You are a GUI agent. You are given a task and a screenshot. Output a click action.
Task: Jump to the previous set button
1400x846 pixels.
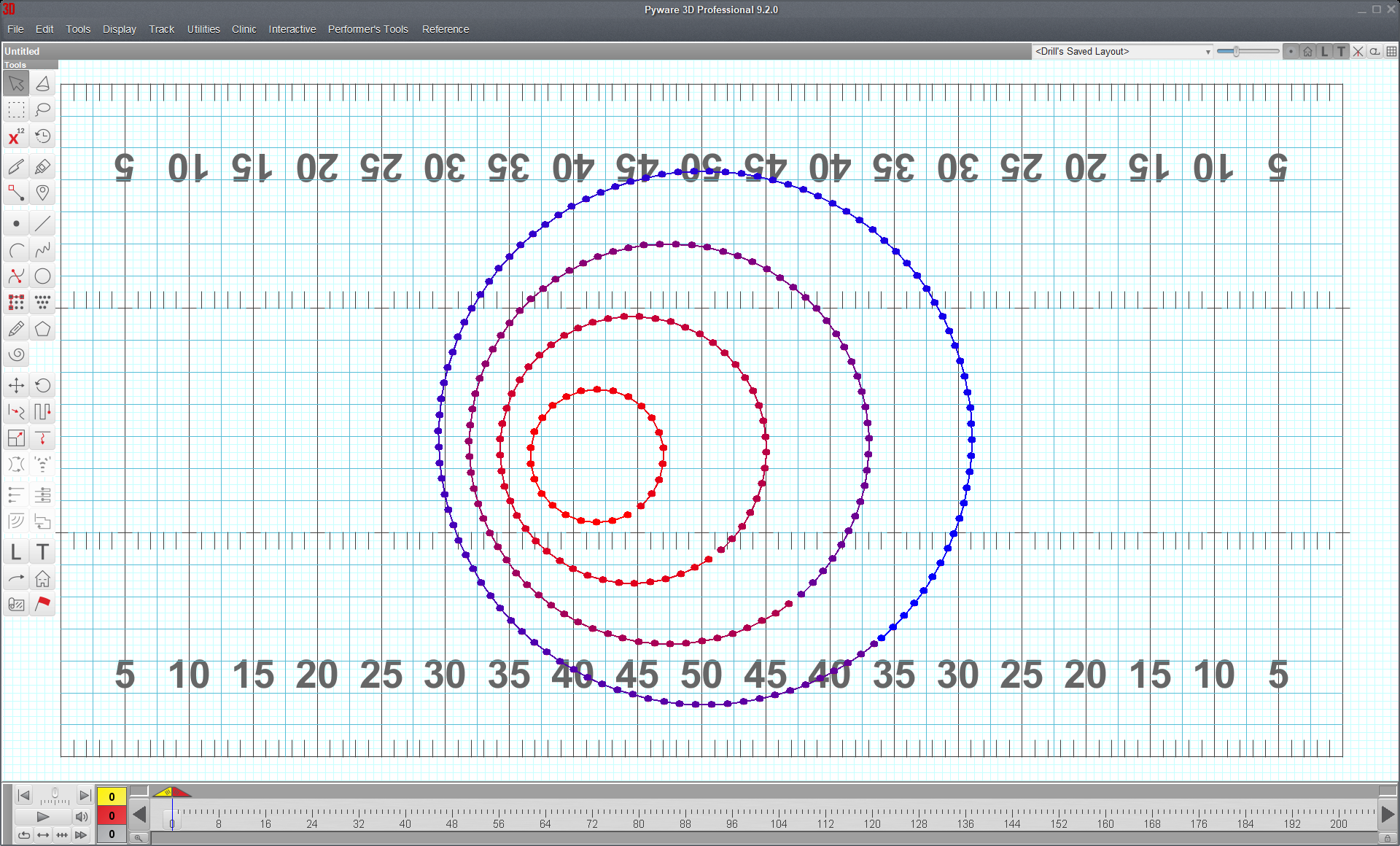click(x=23, y=796)
